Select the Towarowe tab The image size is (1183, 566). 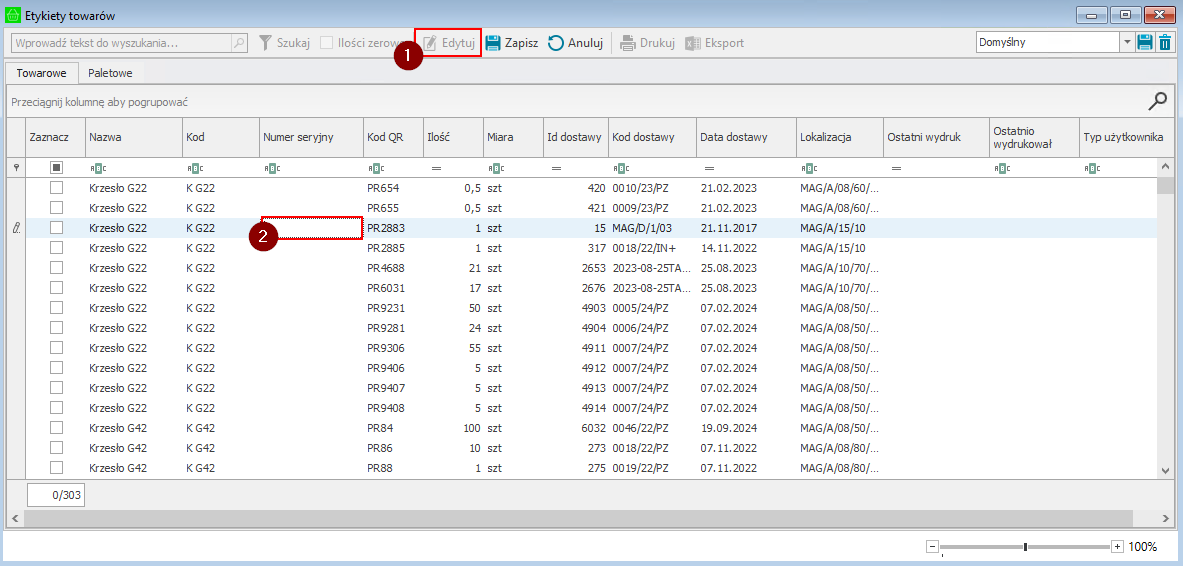pyautogui.click(x=41, y=73)
